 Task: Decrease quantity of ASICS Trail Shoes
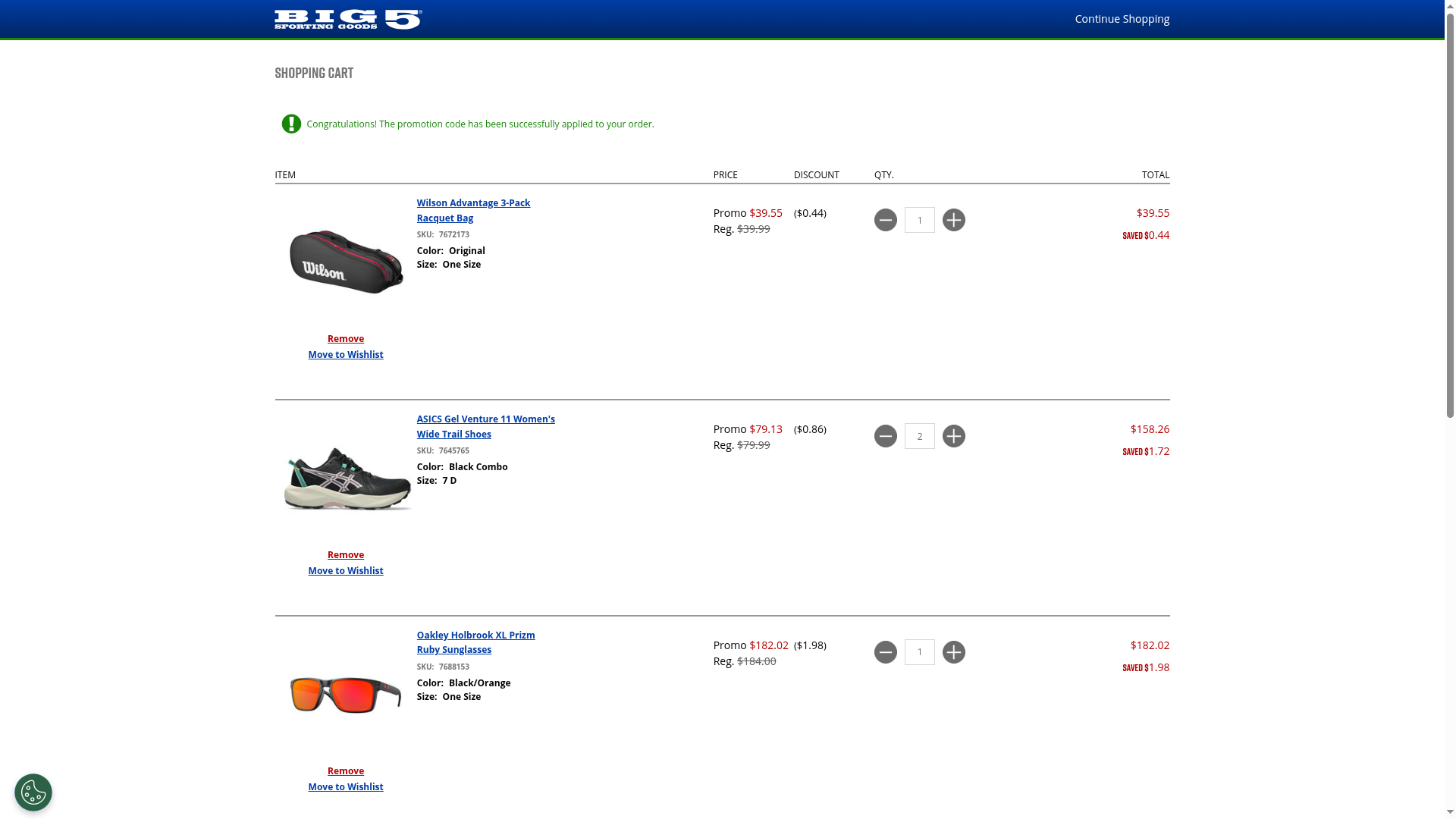click(x=885, y=436)
